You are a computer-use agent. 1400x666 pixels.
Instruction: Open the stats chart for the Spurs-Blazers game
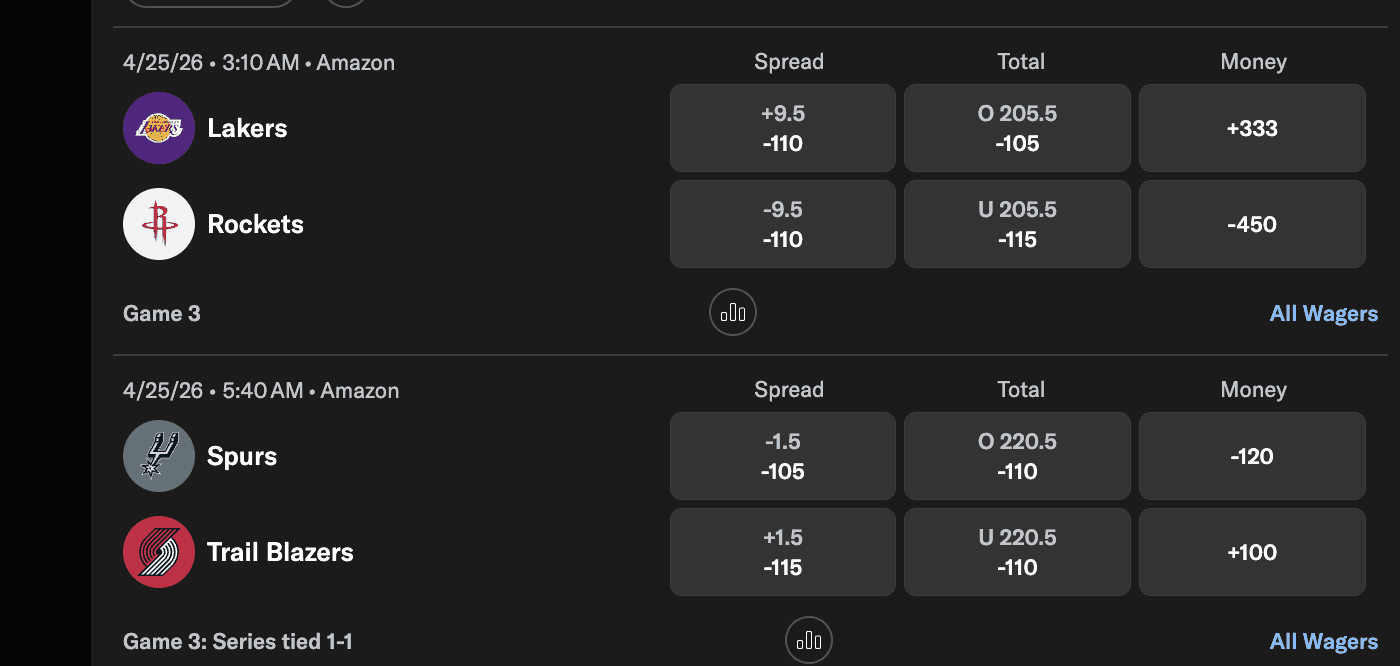coord(809,640)
